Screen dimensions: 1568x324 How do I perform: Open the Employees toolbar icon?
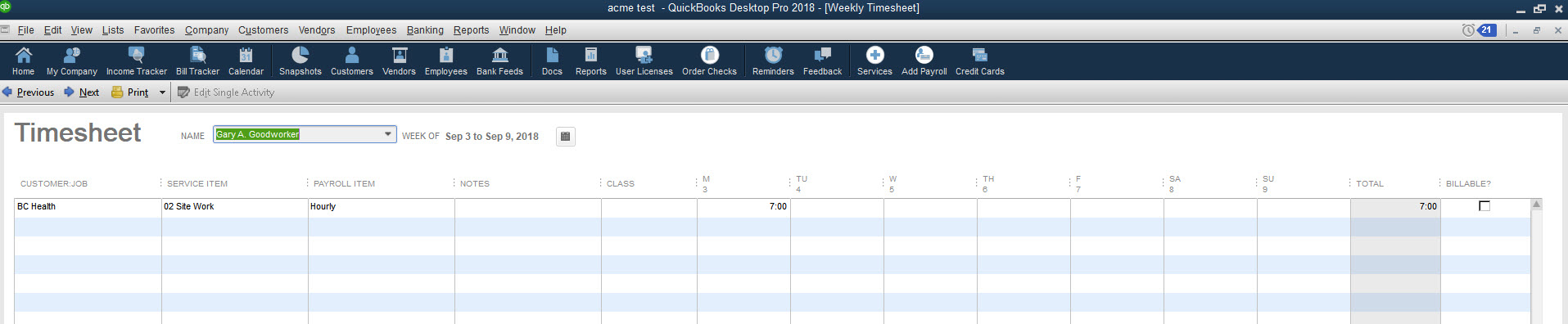[446, 61]
